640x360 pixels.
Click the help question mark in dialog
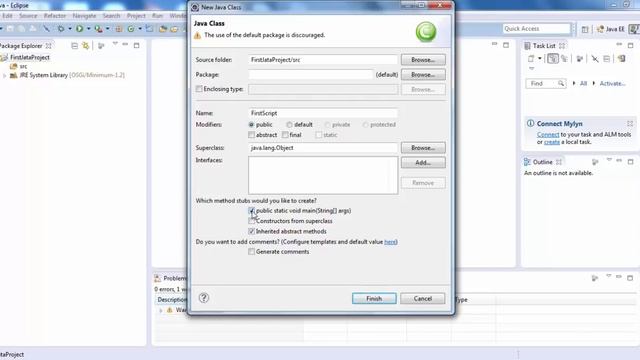click(x=204, y=298)
